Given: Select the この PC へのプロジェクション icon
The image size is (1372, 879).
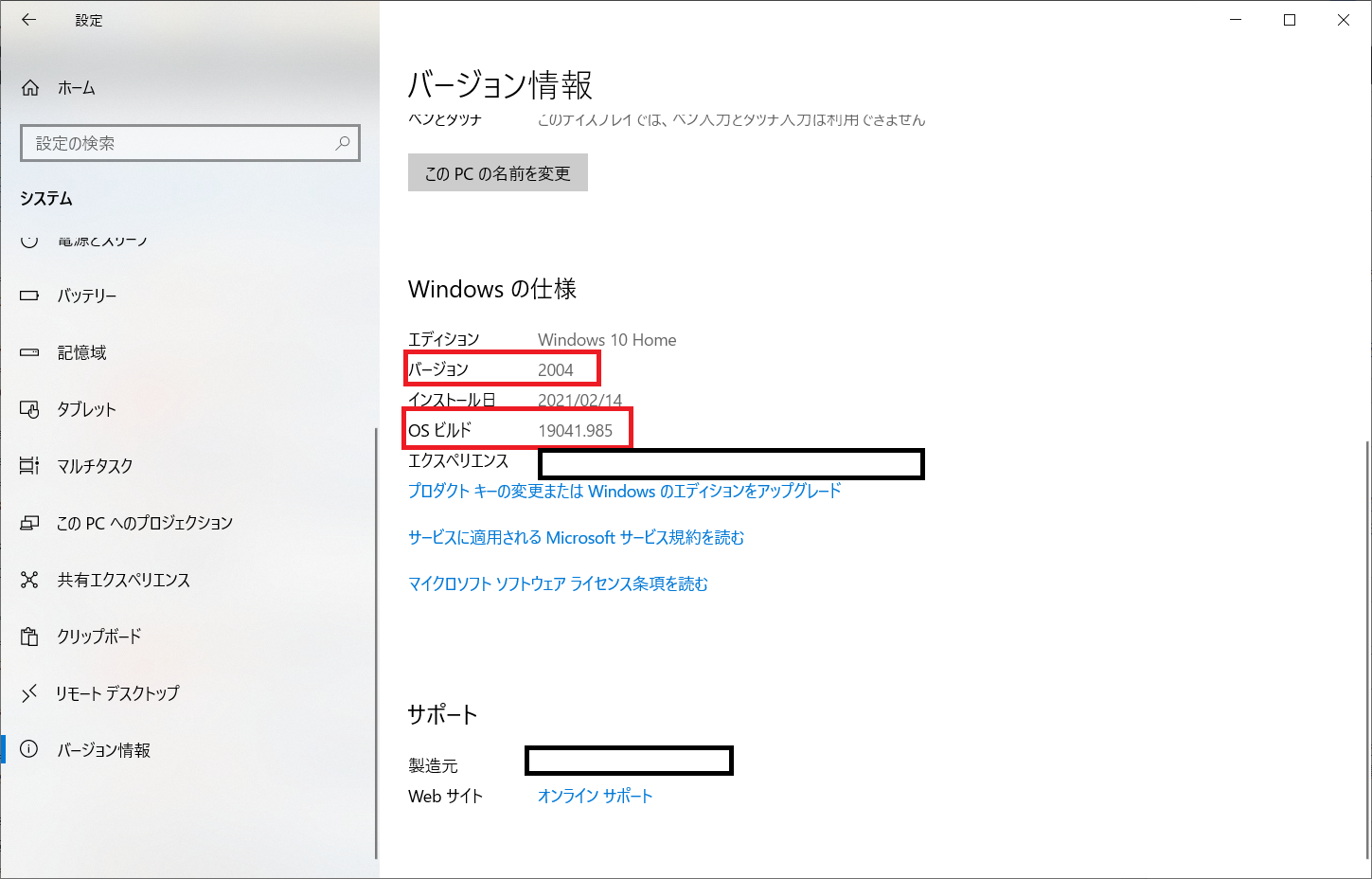Looking at the screenshot, I should click(x=29, y=523).
